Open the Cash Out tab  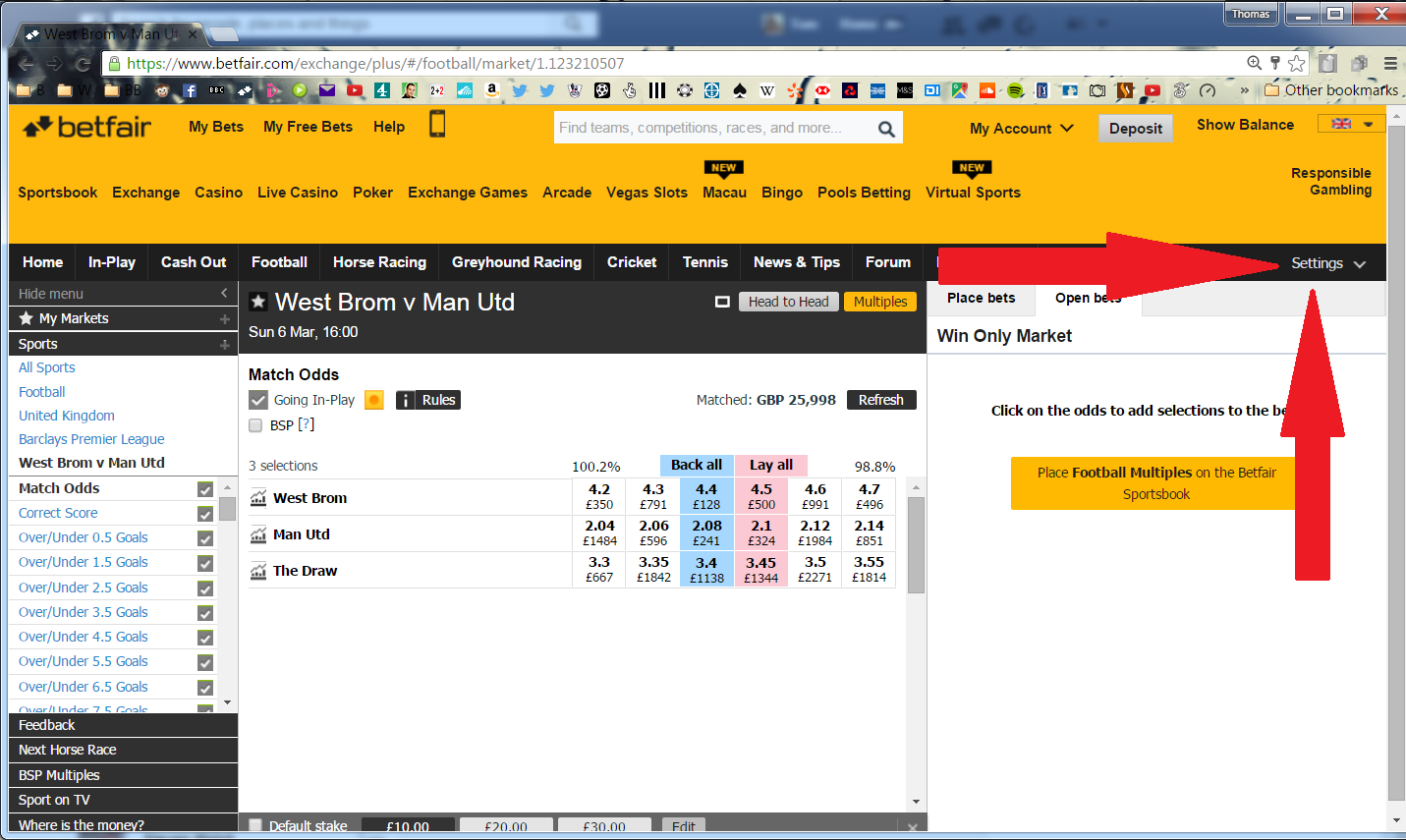click(x=194, y=262)
